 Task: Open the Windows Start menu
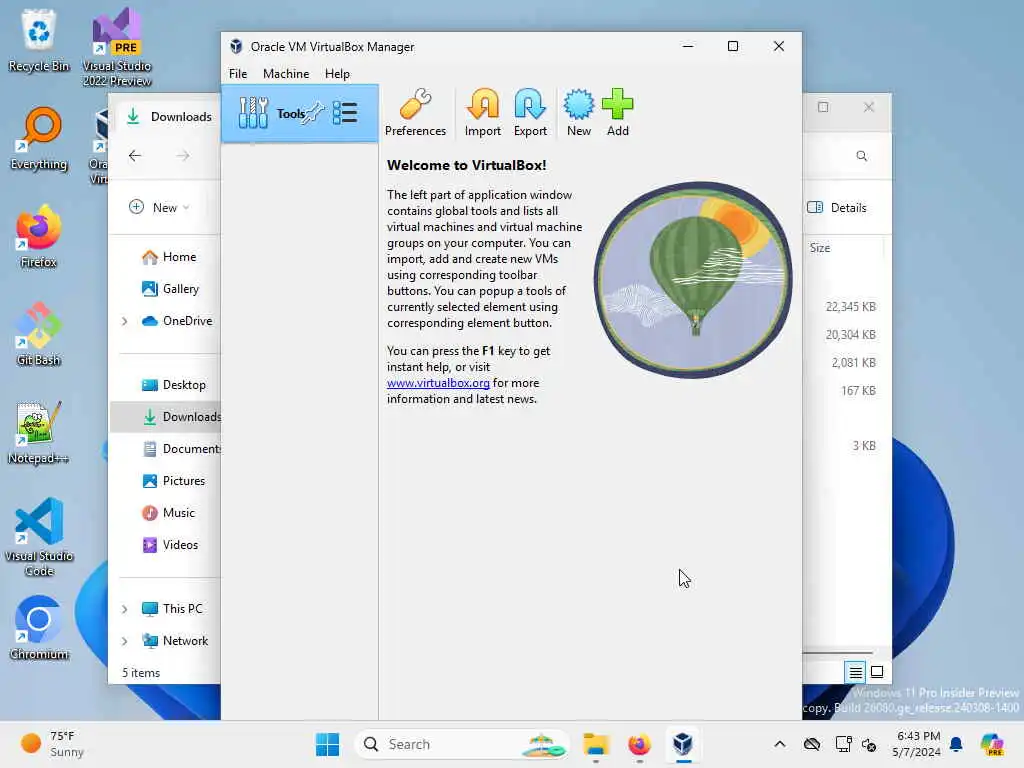coord(327,744)
